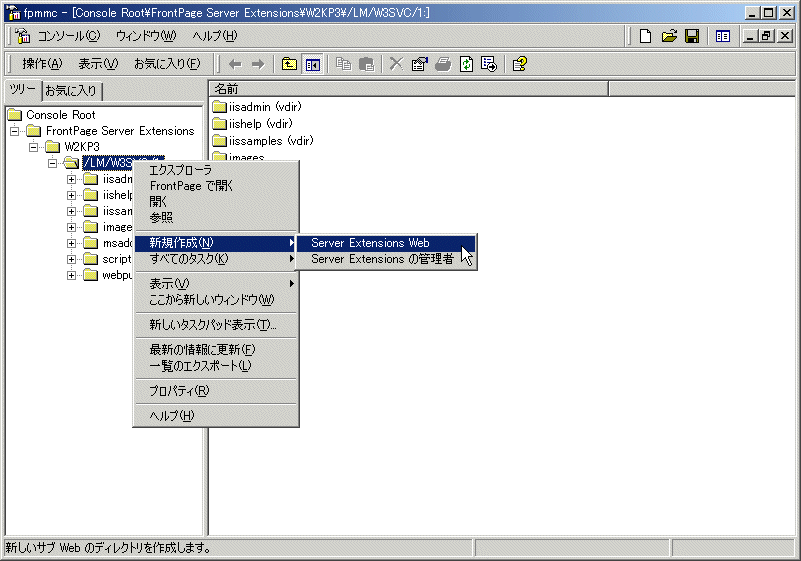Expand the webpub tree node
Viewport: 801px width, 561px height.
72,275
